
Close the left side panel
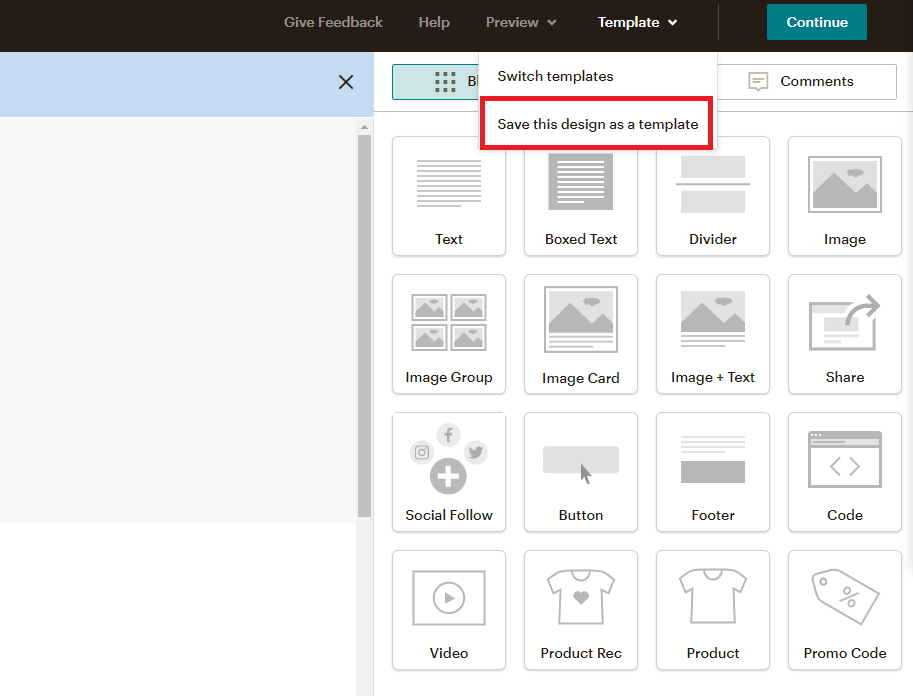(345, 83)
